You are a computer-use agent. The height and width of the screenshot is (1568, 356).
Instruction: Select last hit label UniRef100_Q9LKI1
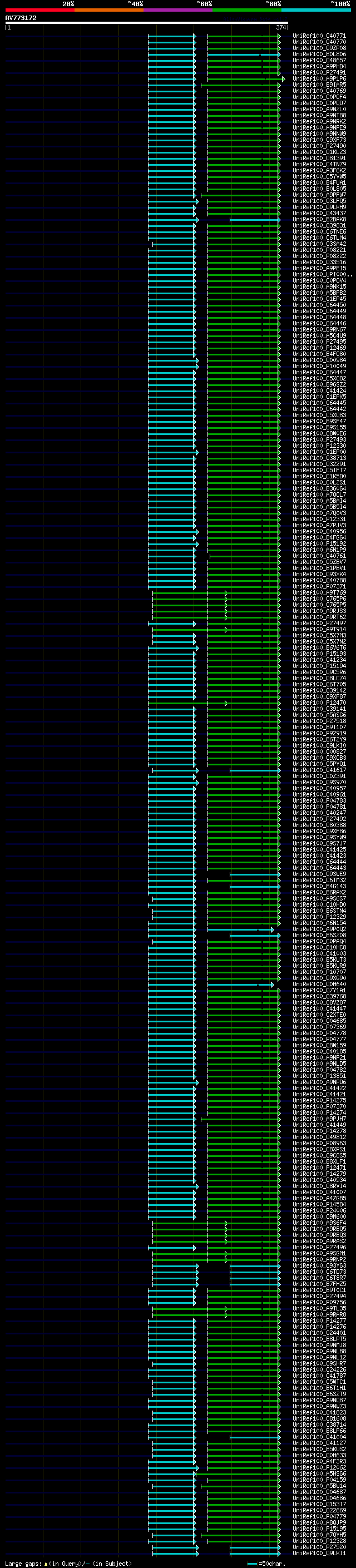(x=319, y=1553)
